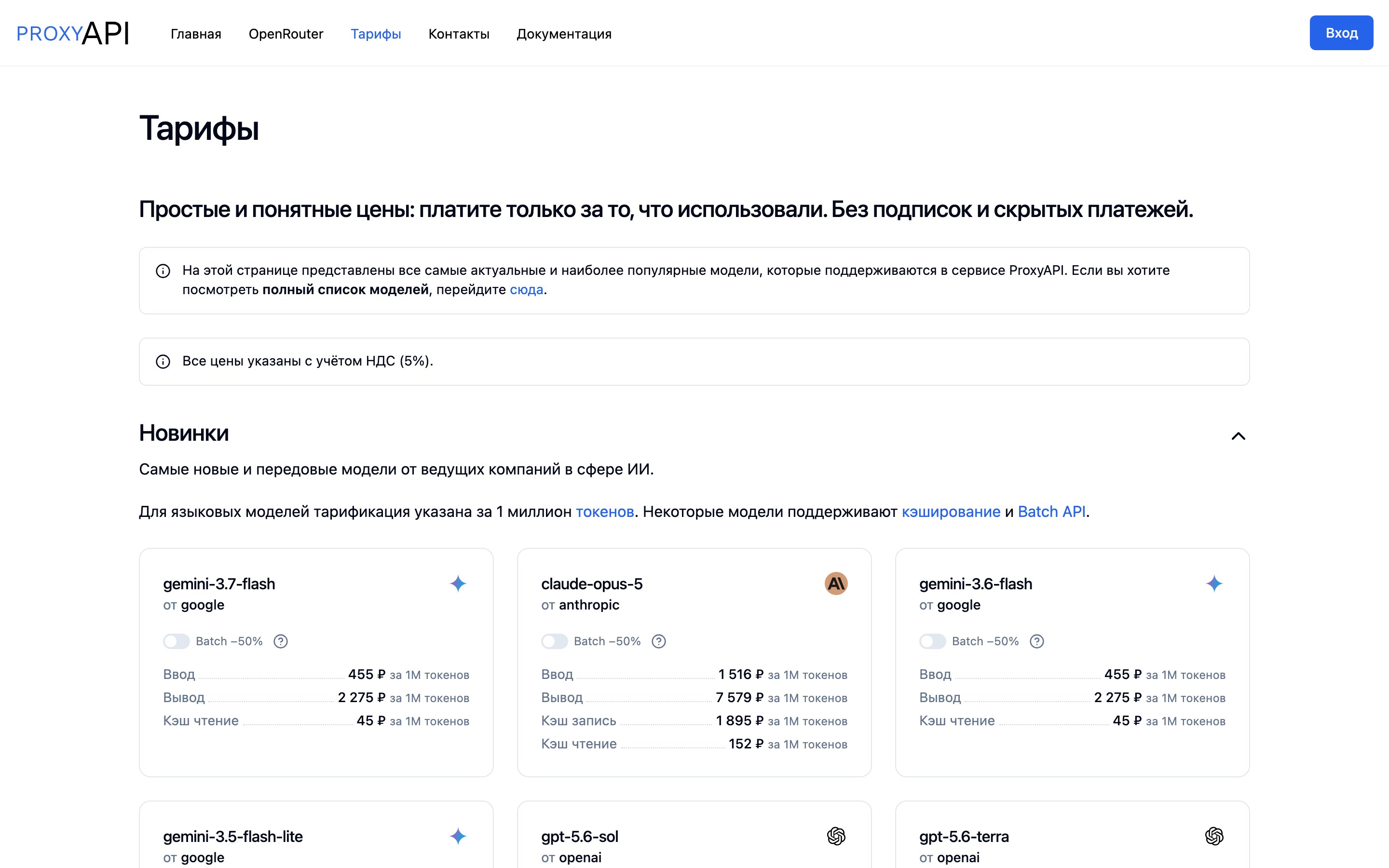Click the Batch help icon on gemini-3.6-flash card

[1036, 641]
